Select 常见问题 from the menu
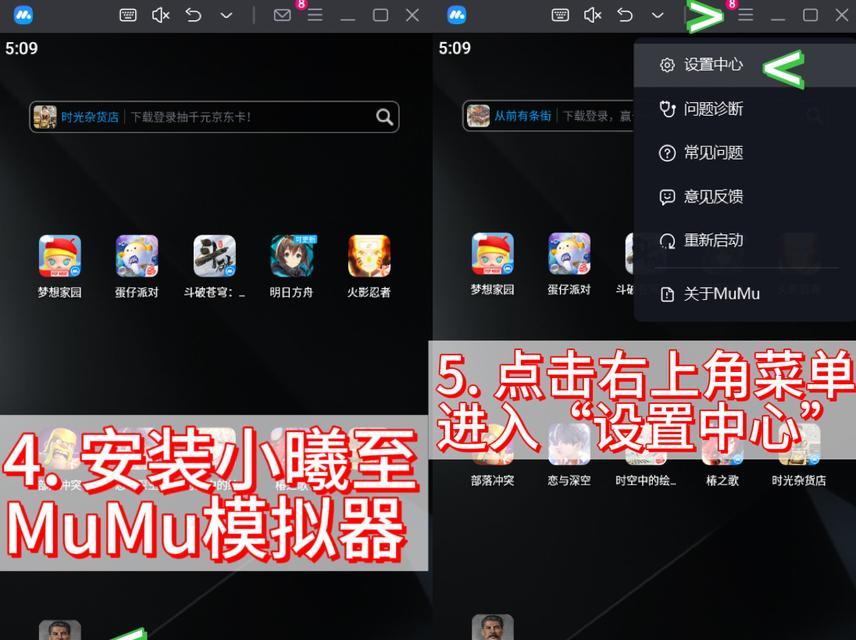The image size is (856, 640). point(745,153)
